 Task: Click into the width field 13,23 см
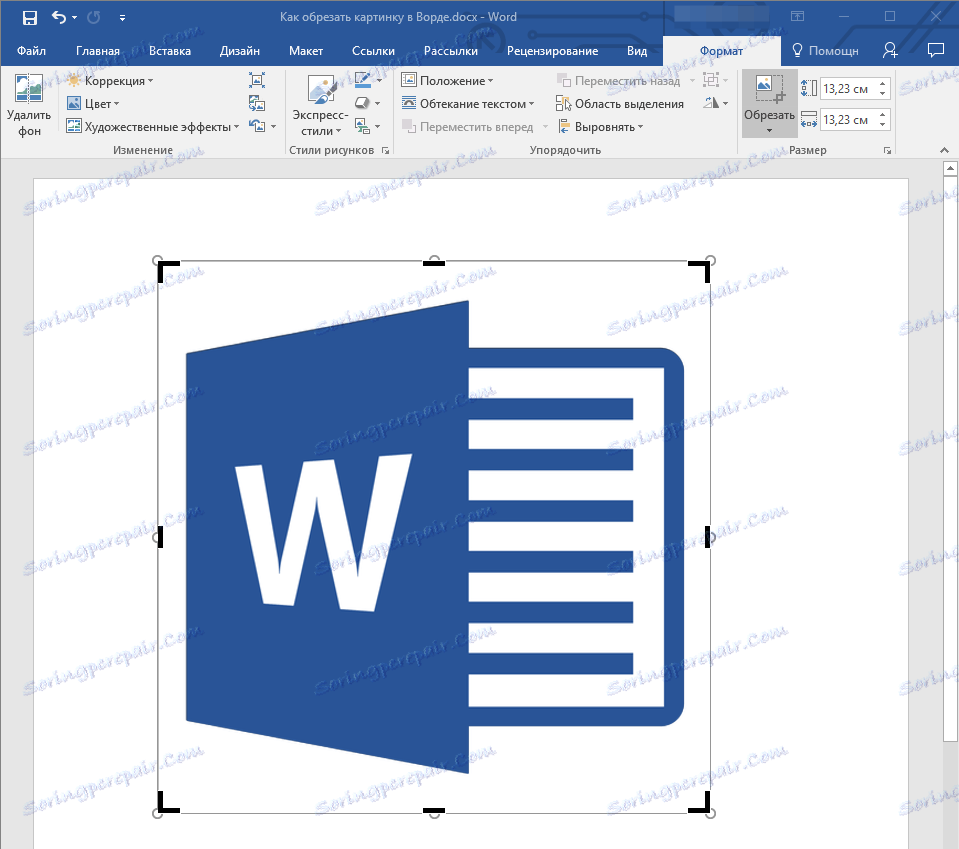coord(848,120)
